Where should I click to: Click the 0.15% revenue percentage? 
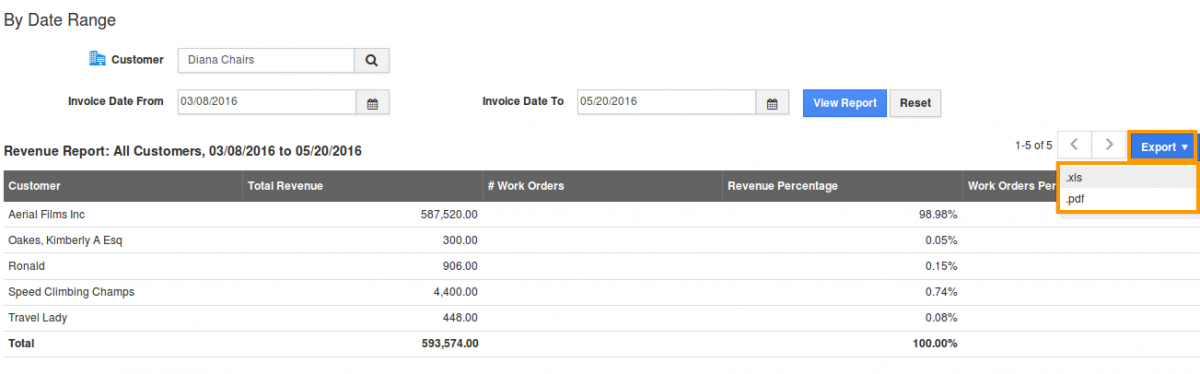[x=942, y=266]
